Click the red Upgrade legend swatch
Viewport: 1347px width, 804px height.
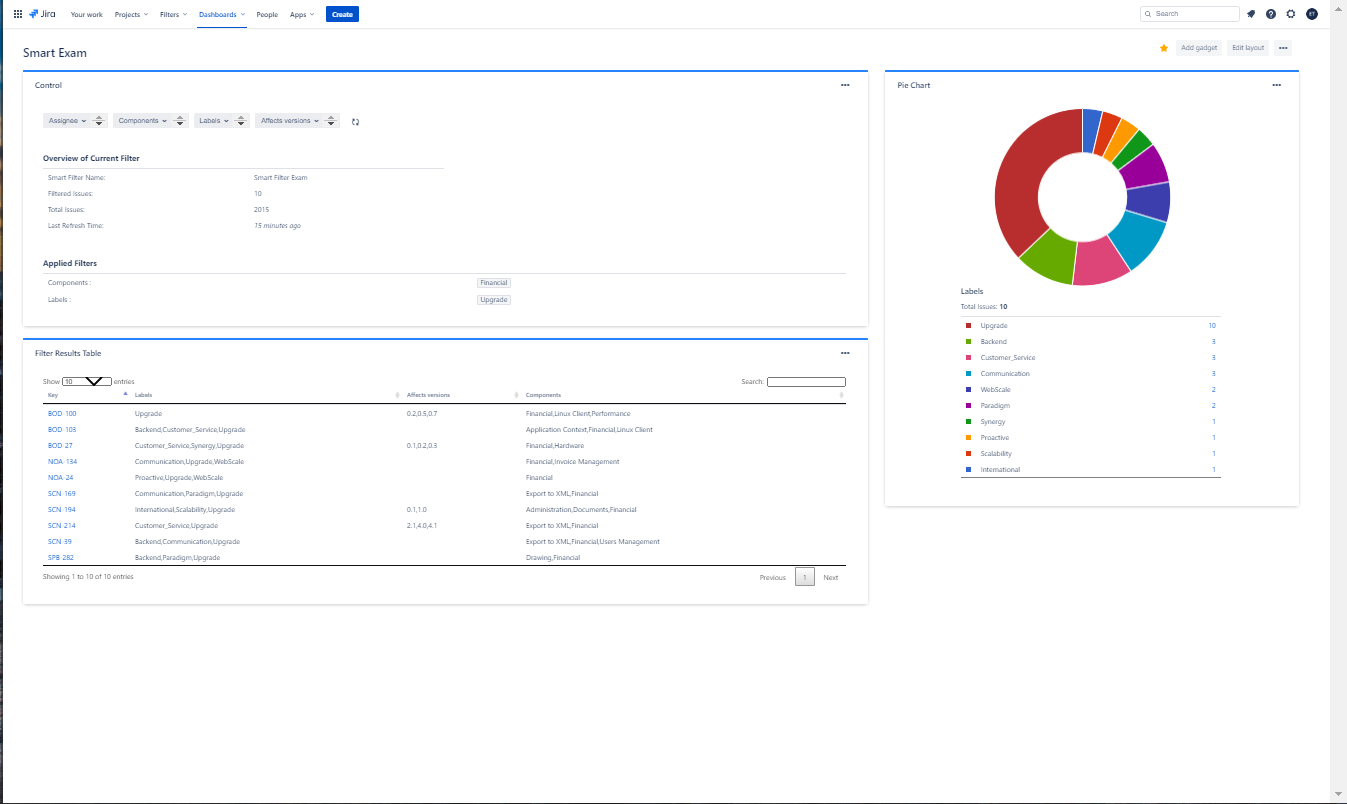[x=968, y=326]
